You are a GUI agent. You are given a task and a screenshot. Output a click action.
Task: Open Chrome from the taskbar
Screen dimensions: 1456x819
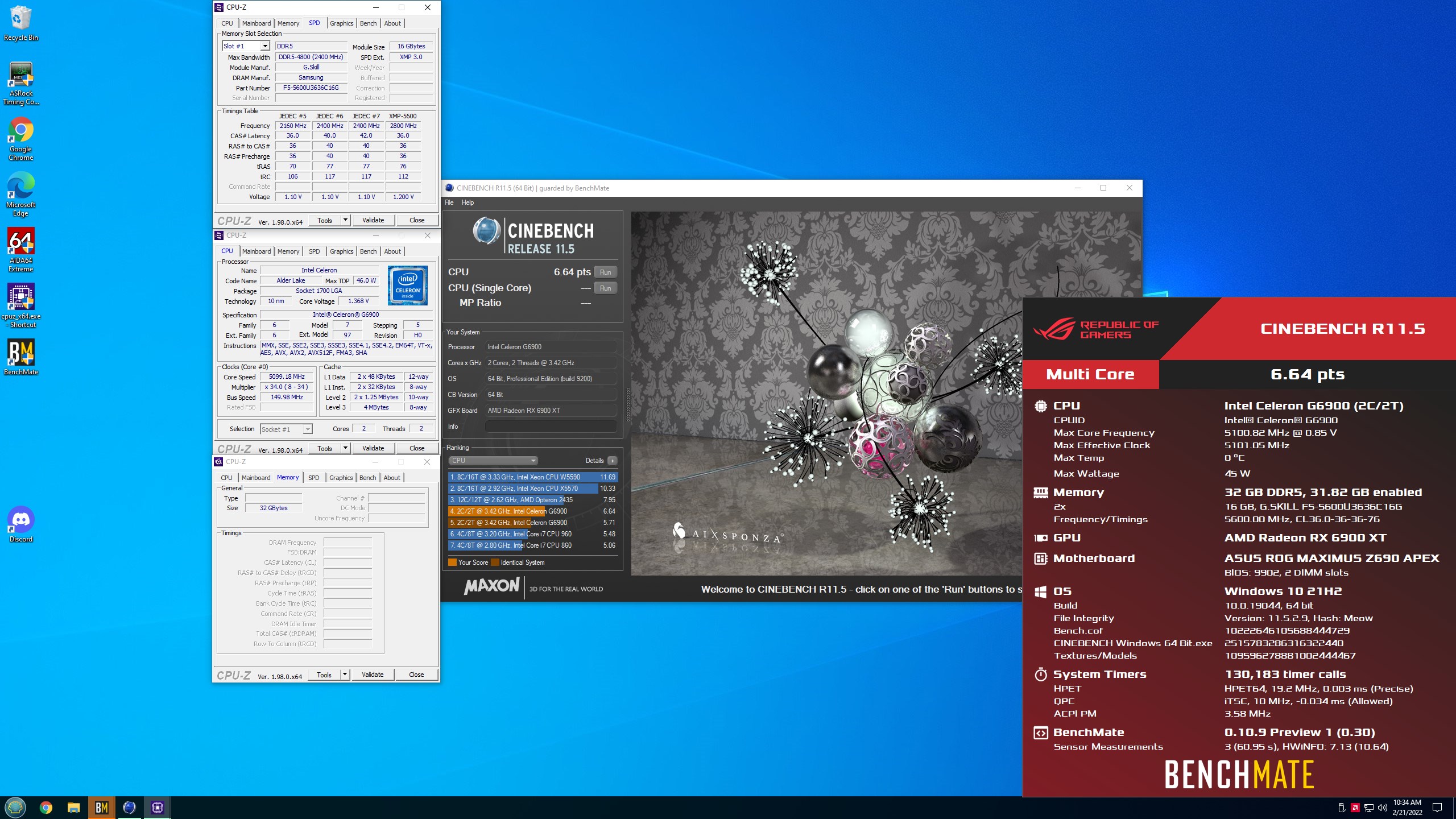pos(45,807)
